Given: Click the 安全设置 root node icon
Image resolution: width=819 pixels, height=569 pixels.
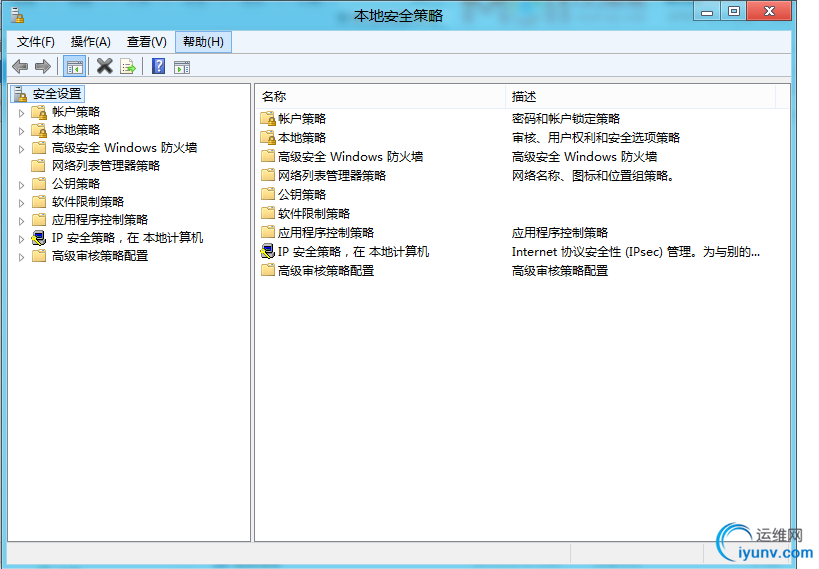Looking at the screenshot, I should [x=20, y=94].
